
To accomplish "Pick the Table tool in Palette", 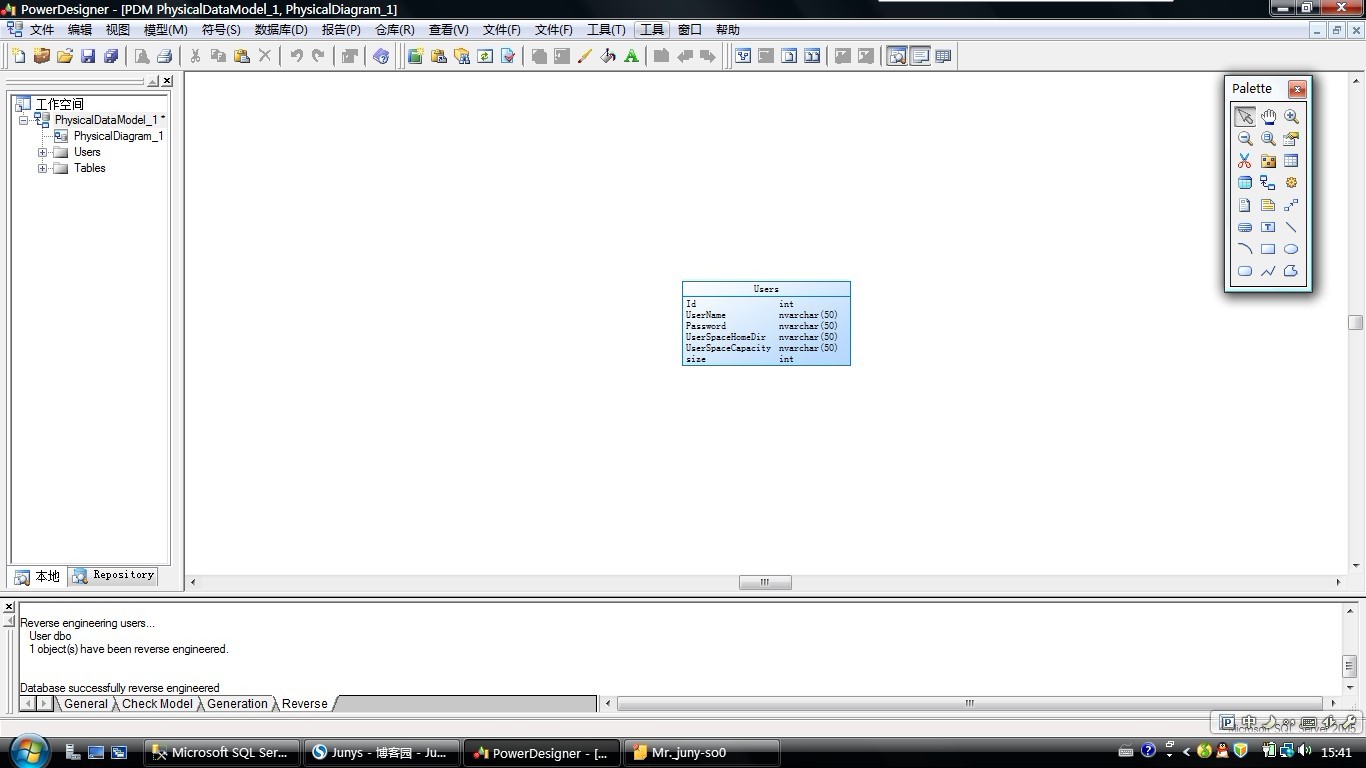I will [x=1291, y=161].
